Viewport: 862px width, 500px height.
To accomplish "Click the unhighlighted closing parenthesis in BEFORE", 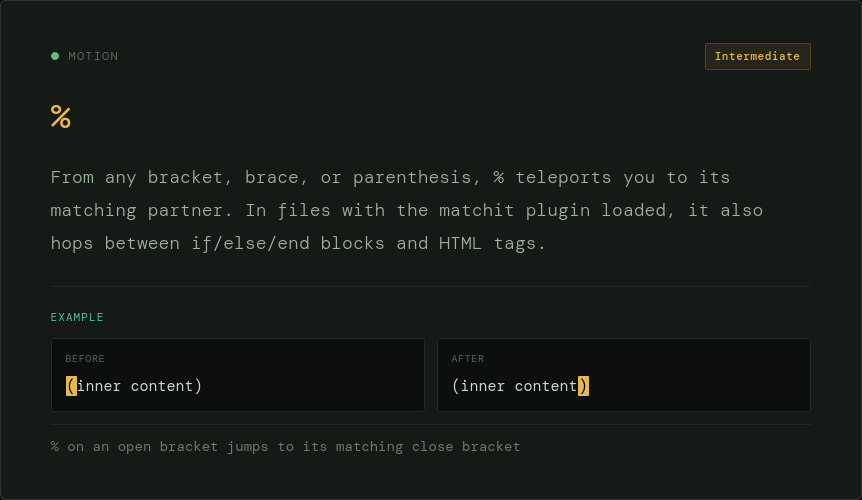I will [198, 386].
